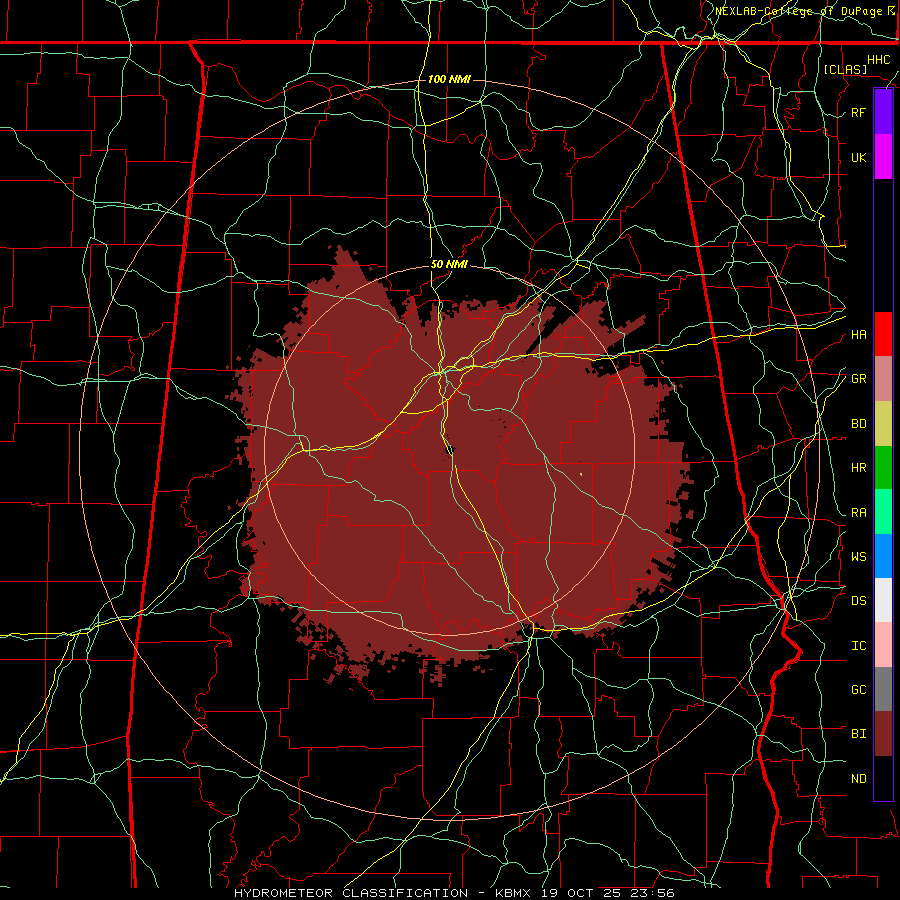Click the DS legend label
Image resolution: width=900 pixels, height=900 pixels.
[x=858, y=601]
